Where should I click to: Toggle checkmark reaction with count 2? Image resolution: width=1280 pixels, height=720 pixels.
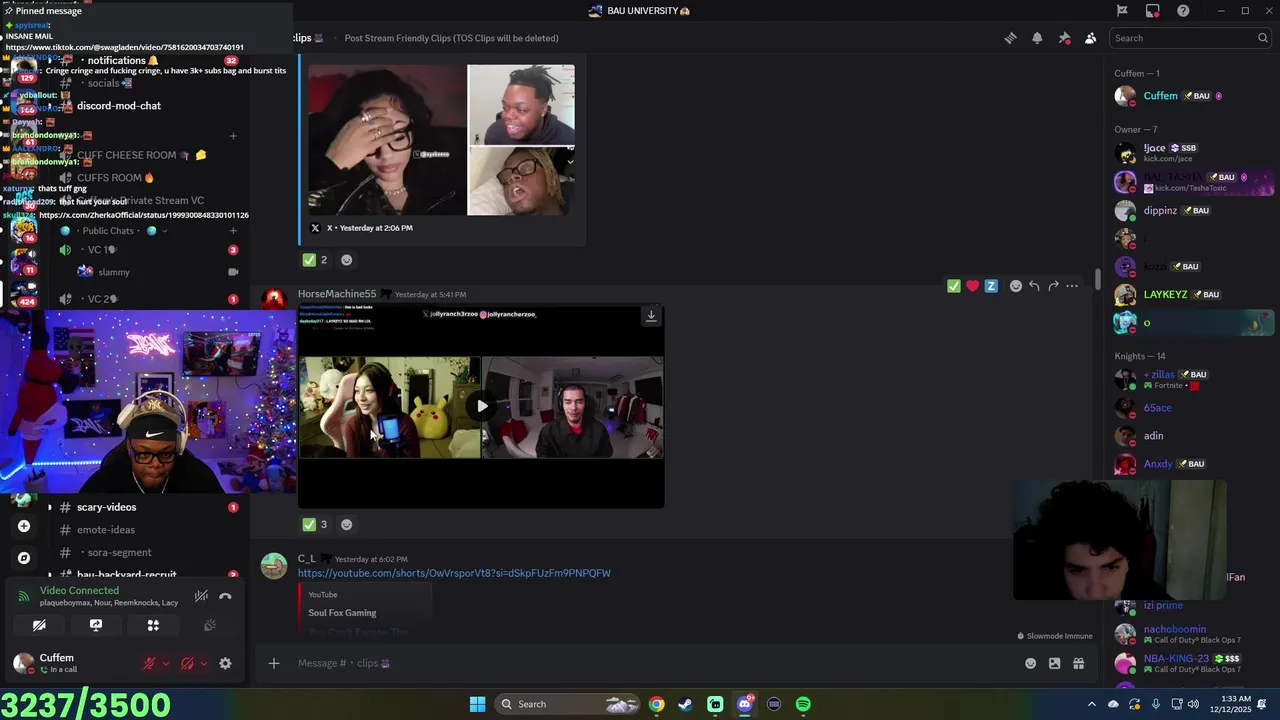[x=316, y=260]
